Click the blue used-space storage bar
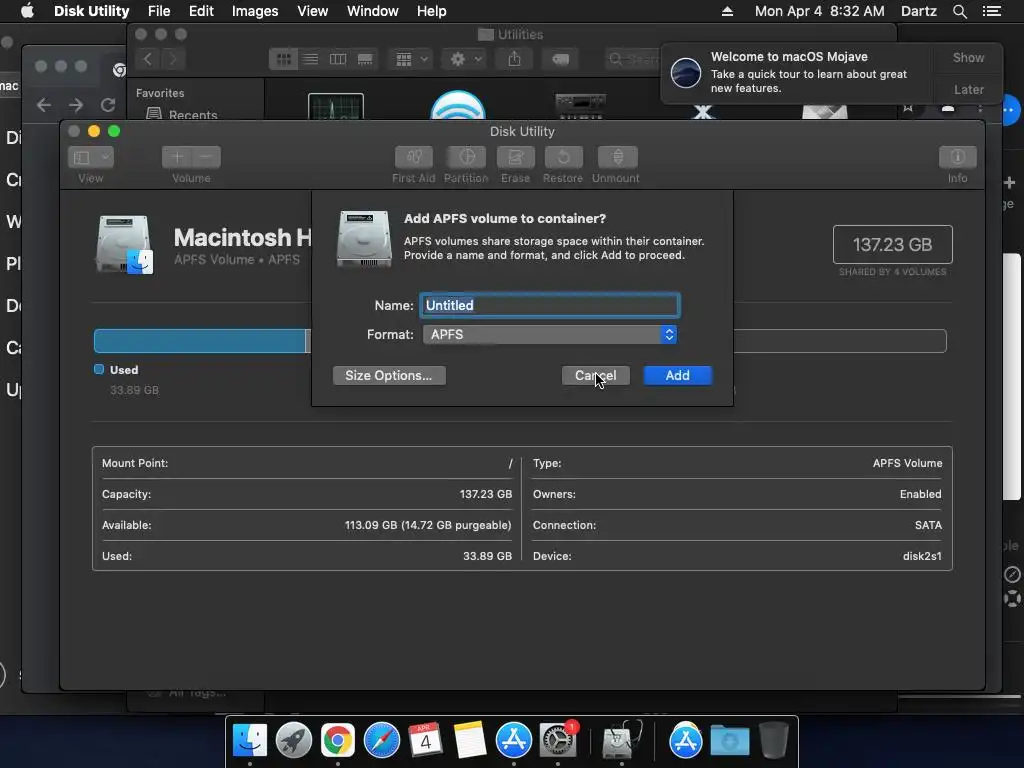 [200, 341]
